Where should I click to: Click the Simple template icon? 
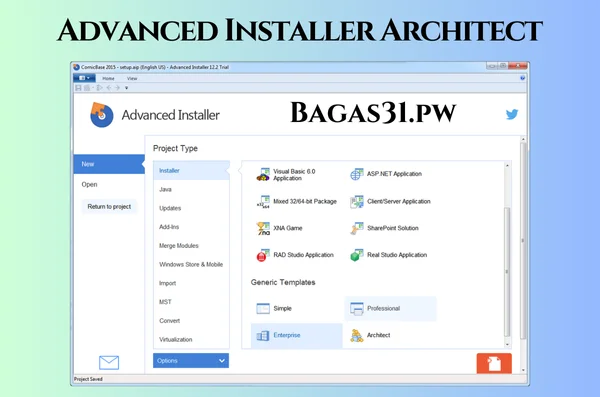(x=263, y=309)
